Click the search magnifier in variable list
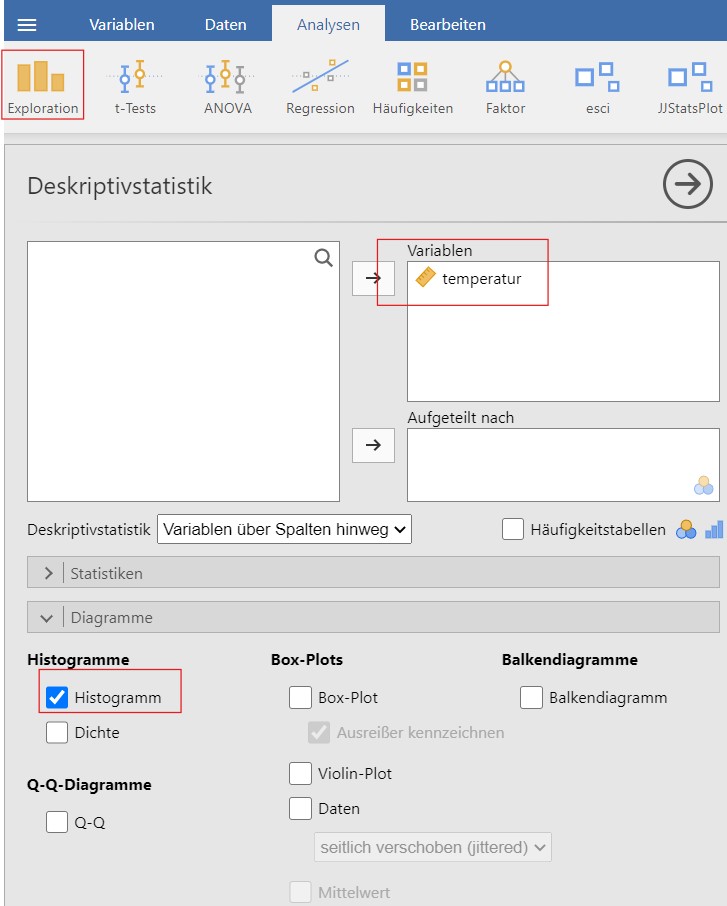Screen dimensions: 727x906 tap(323, 258)
